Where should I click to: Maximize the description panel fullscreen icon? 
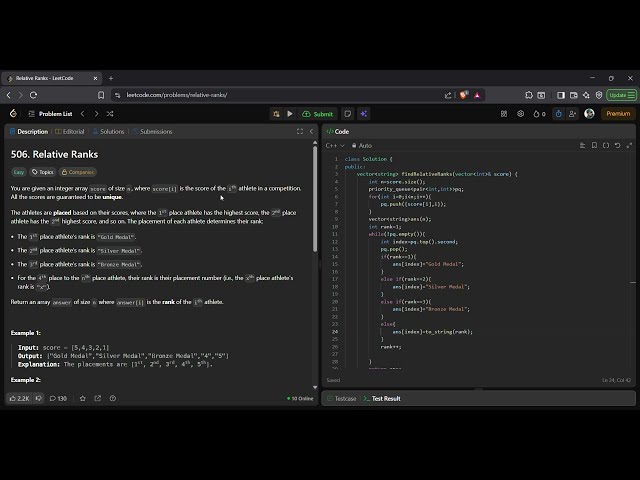300,131
